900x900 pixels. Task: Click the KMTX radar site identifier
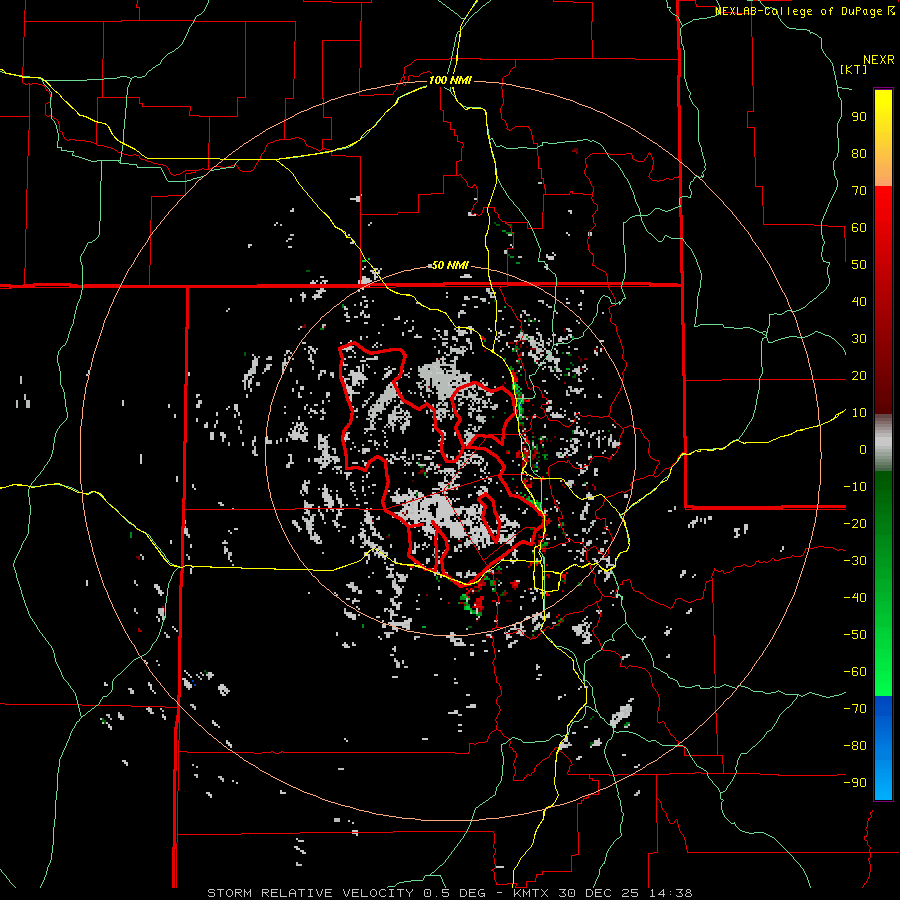tap(532, 893)
